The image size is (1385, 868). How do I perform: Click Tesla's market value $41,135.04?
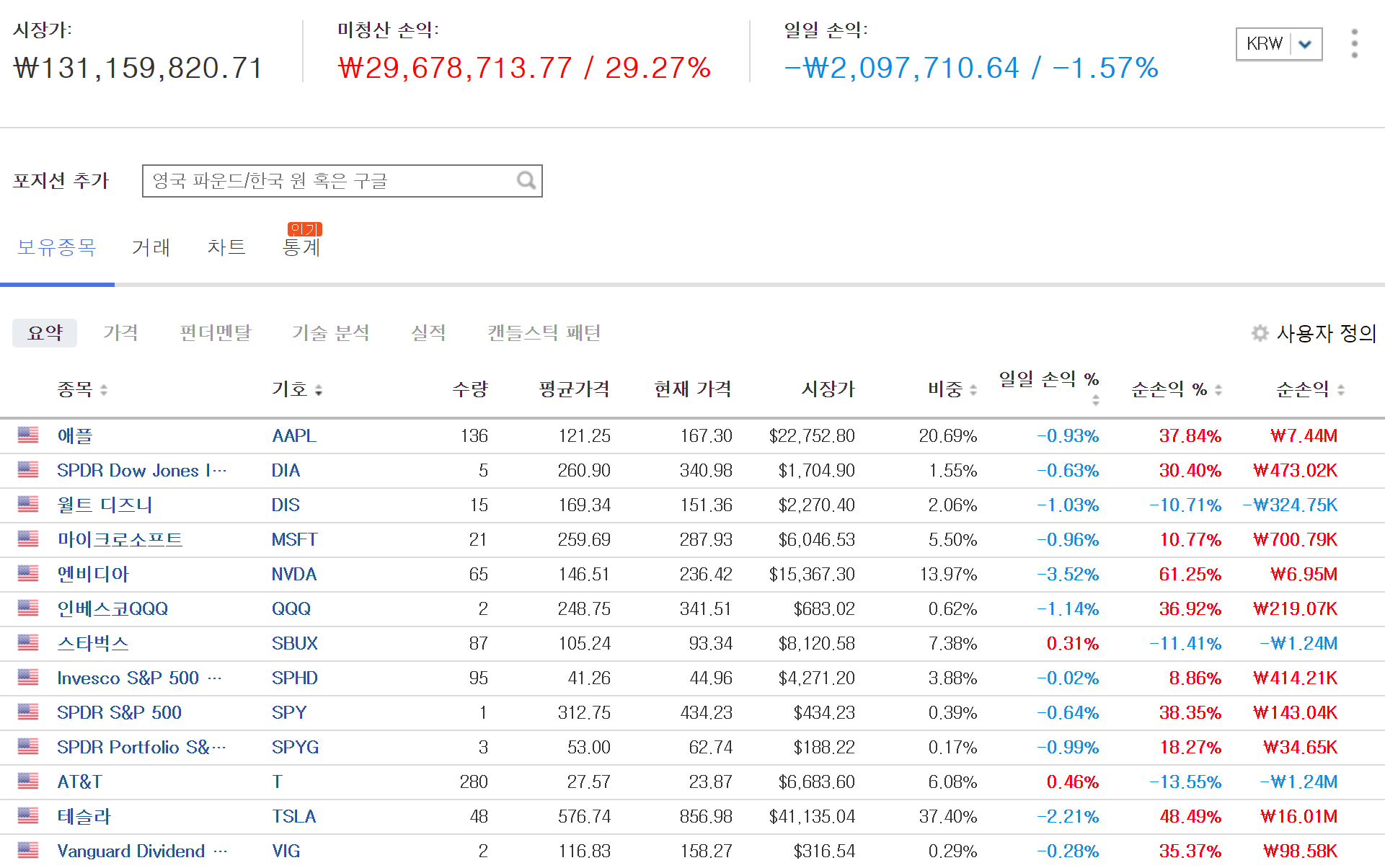[x=812, y=816]
